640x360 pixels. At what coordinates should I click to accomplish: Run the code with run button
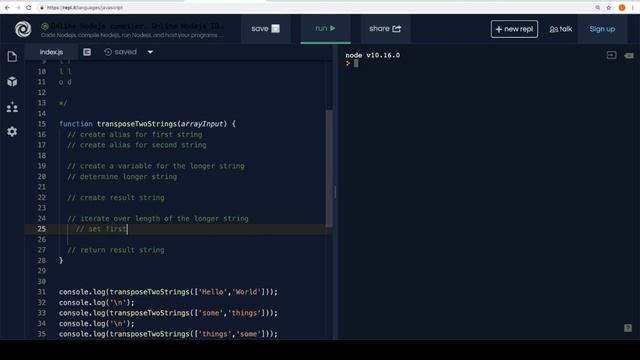pos(325,29)
